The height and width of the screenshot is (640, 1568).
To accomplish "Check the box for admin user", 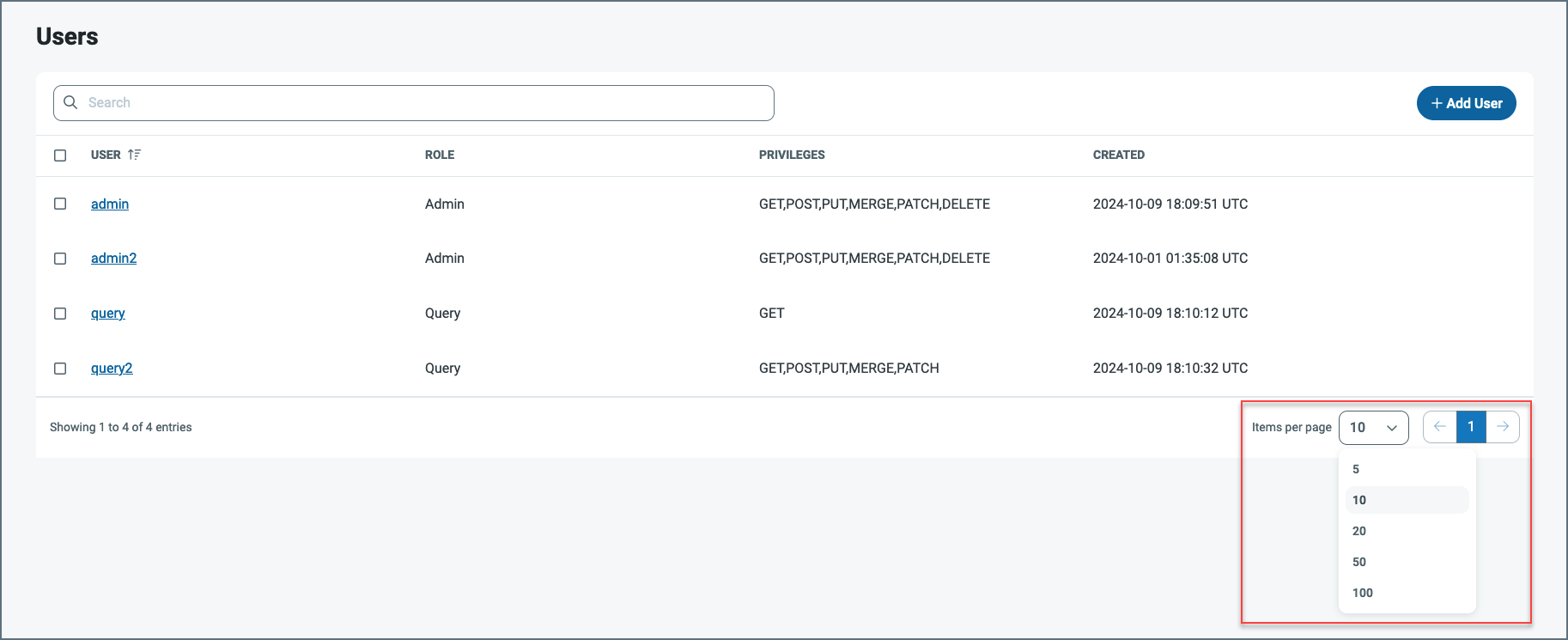I will point(60,204).
